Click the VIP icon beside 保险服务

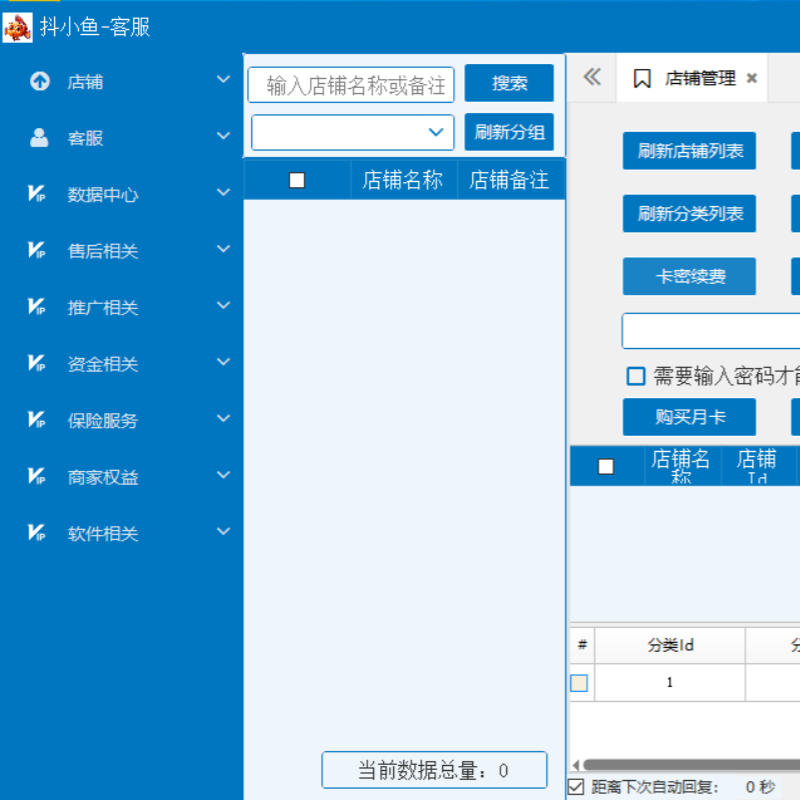point(37,420)
